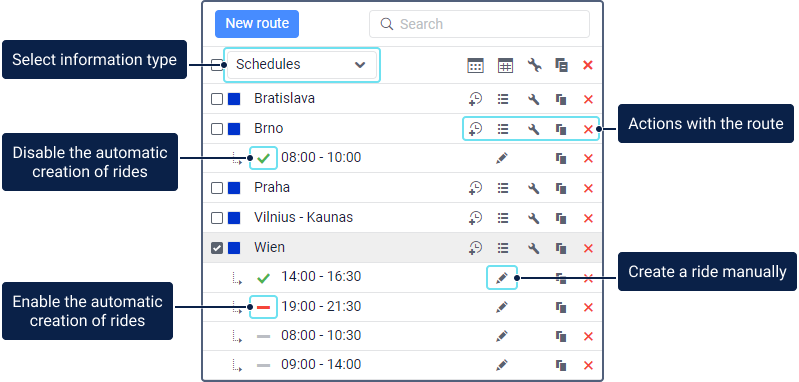Enable automatic rides for 19:00 - 21:30

[263, 307]
